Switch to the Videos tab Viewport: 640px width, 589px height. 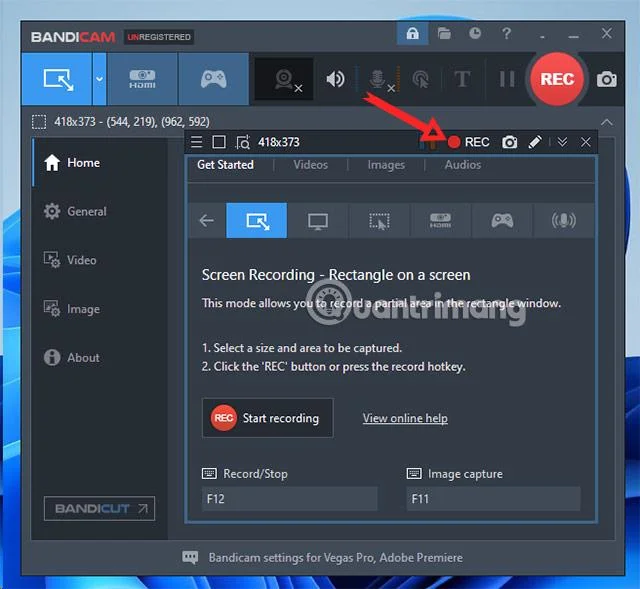(x=311, y=164)
